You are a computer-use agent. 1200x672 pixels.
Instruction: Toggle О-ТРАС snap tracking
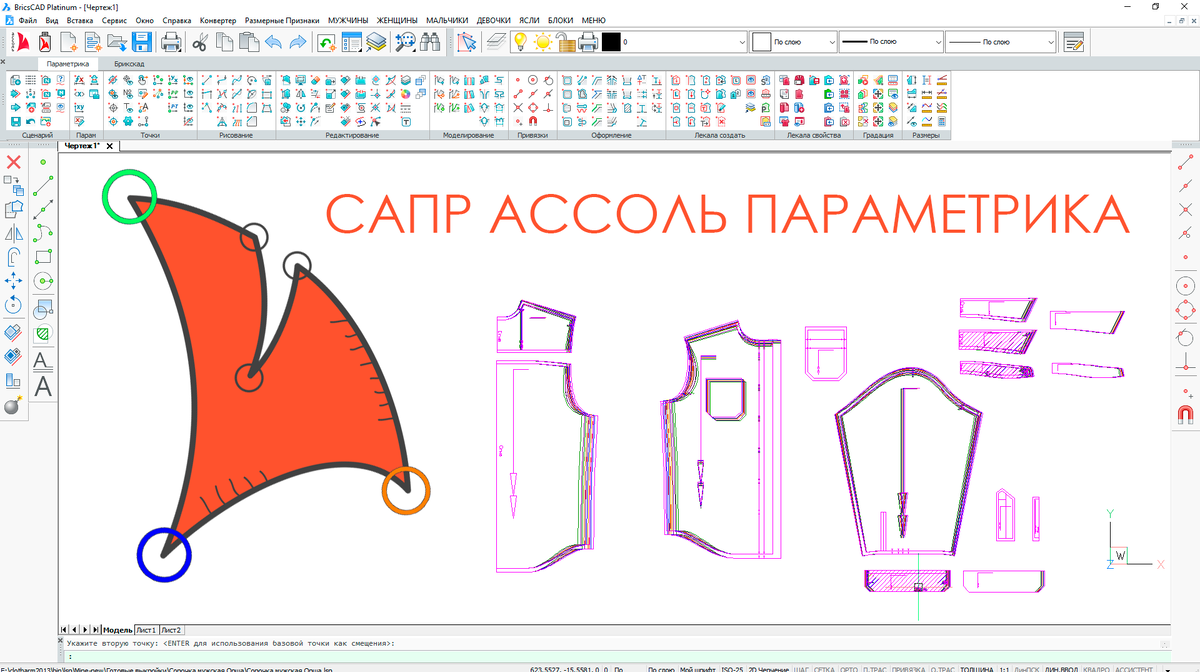point(942,668)
